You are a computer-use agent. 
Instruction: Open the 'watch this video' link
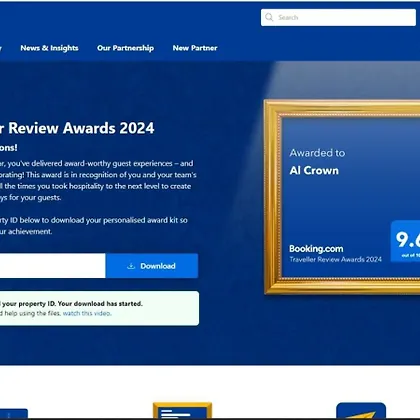click(87, 313)
